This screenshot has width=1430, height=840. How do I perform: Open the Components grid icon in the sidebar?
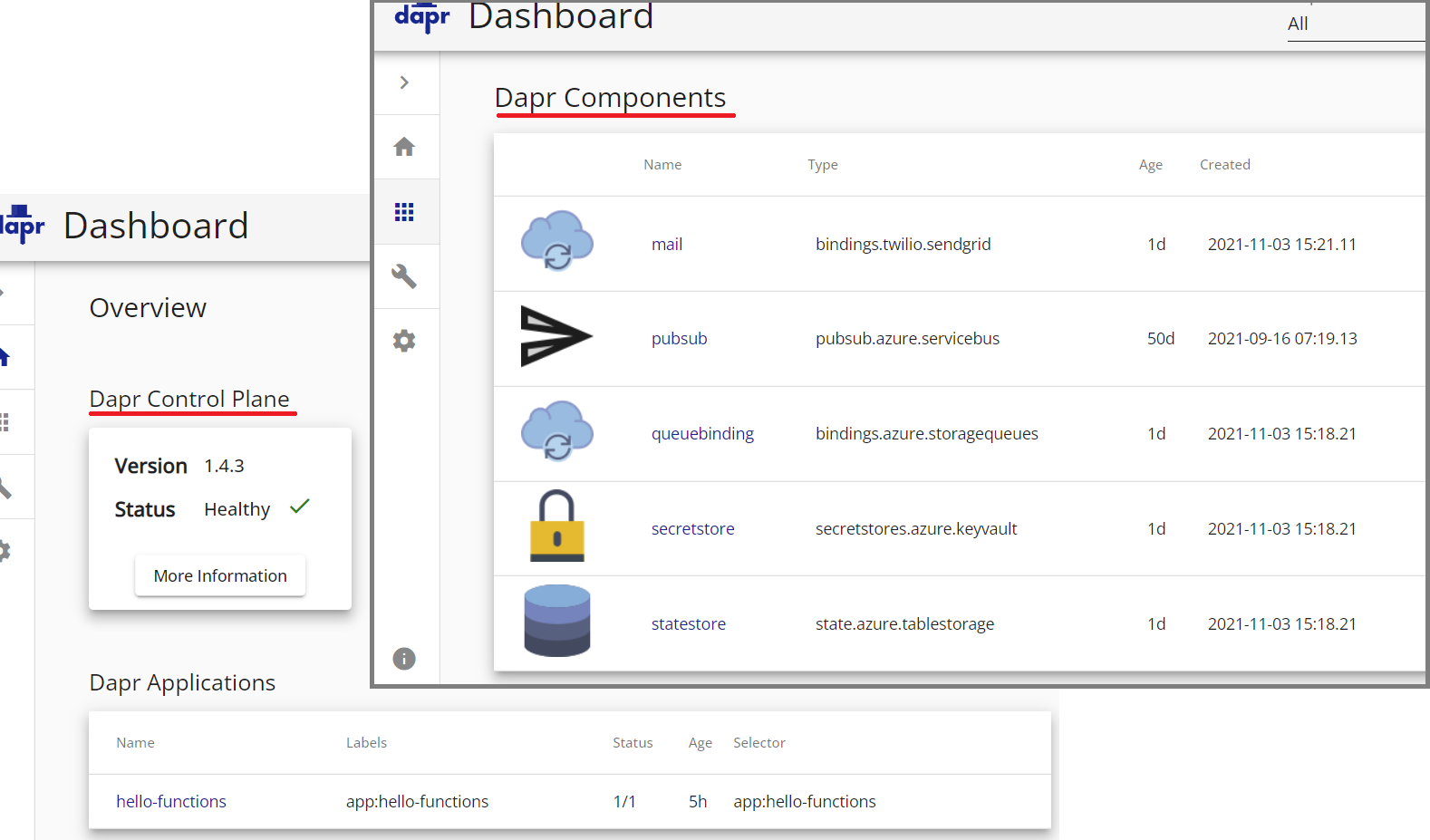coord(404,212)
